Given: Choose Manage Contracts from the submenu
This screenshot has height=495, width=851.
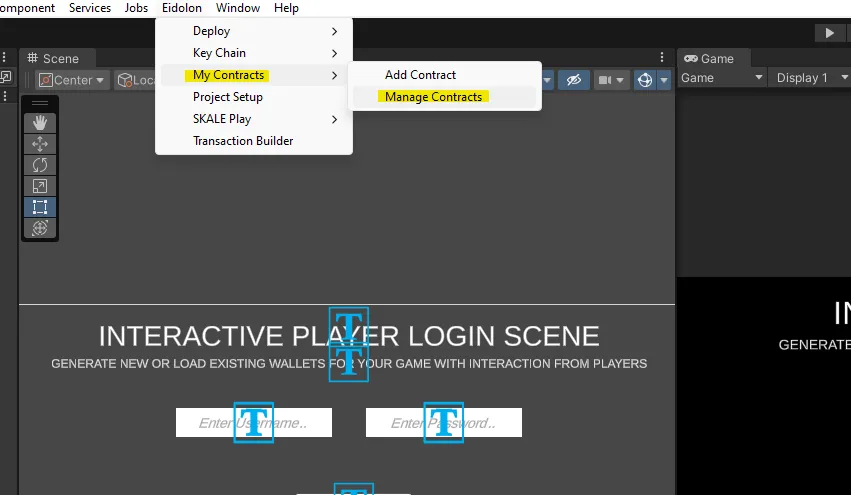Looking at the screenshot, I should [433, 97].
